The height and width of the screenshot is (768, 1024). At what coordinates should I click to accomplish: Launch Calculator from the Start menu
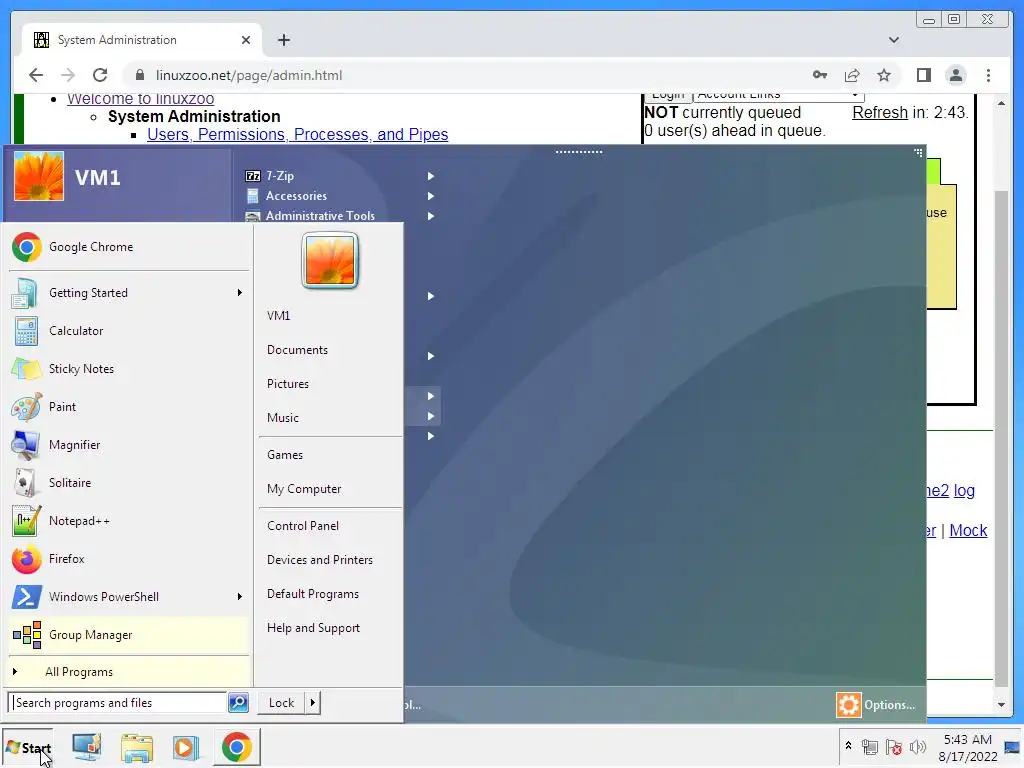click(129, 330)
